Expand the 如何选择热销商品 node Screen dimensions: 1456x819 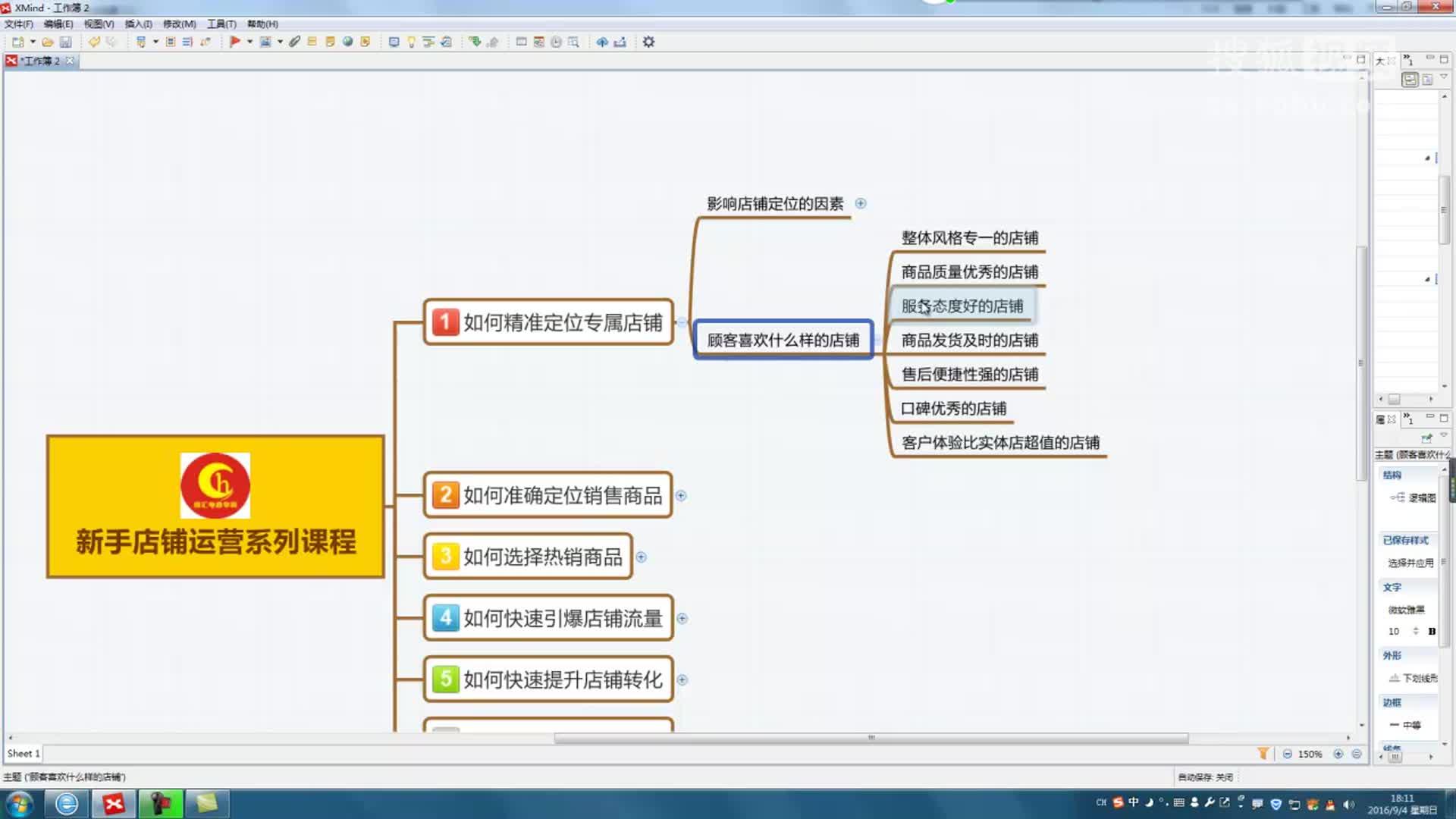[x=642, y=557]
